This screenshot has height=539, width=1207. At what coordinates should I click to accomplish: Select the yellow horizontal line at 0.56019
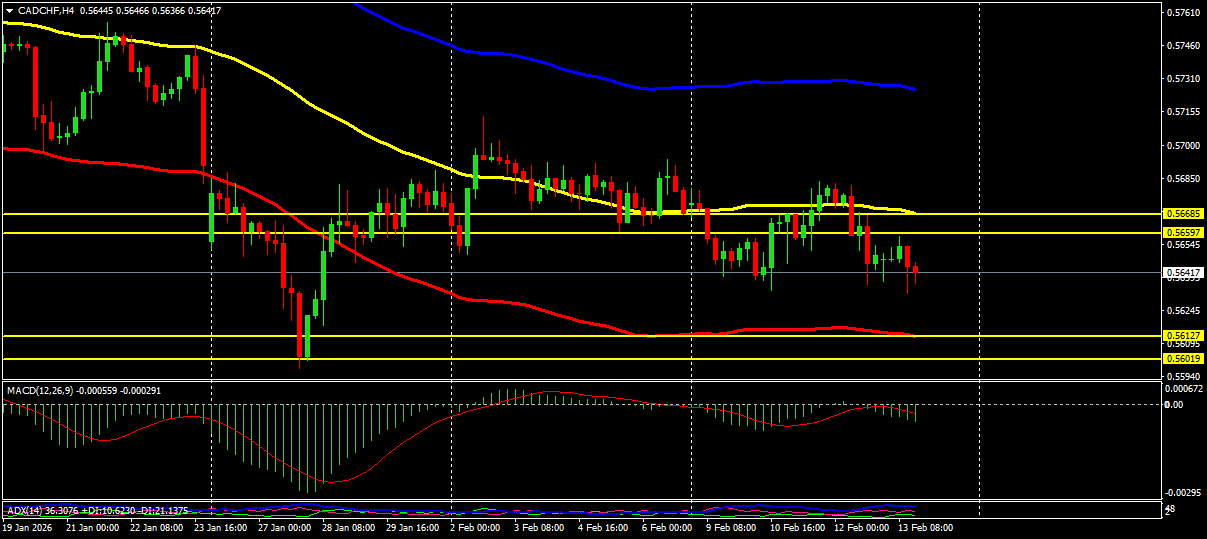tap(580, 358)
